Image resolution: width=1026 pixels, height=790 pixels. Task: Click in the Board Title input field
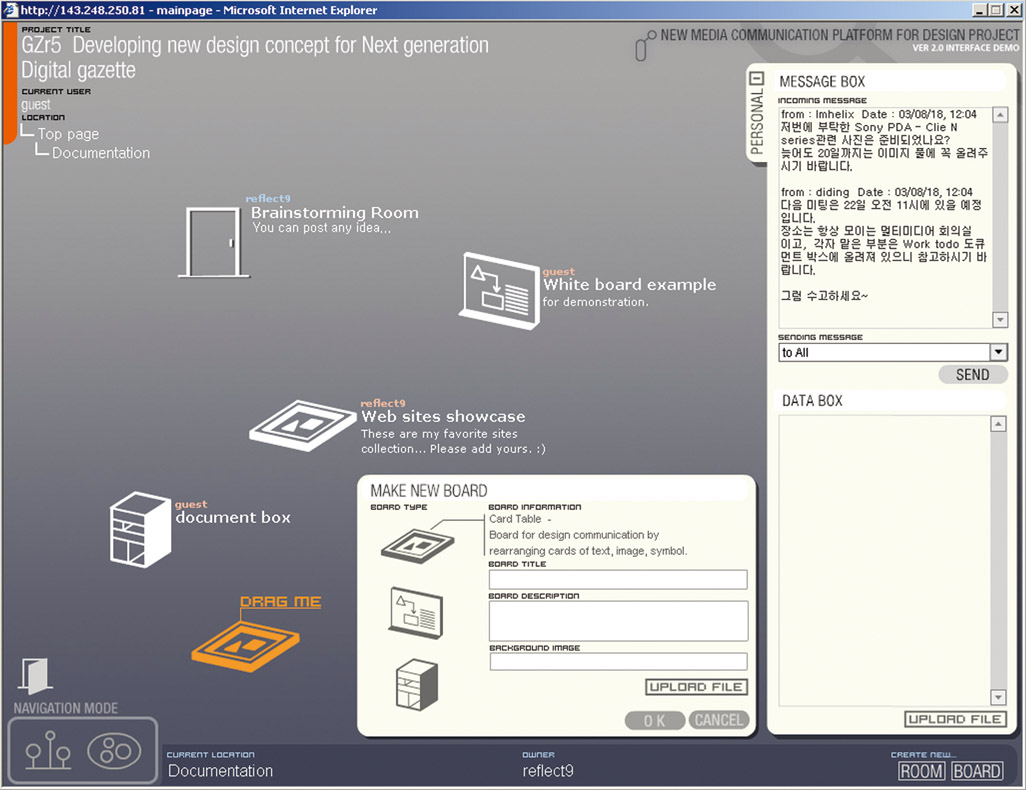click(x=617, y=580)
